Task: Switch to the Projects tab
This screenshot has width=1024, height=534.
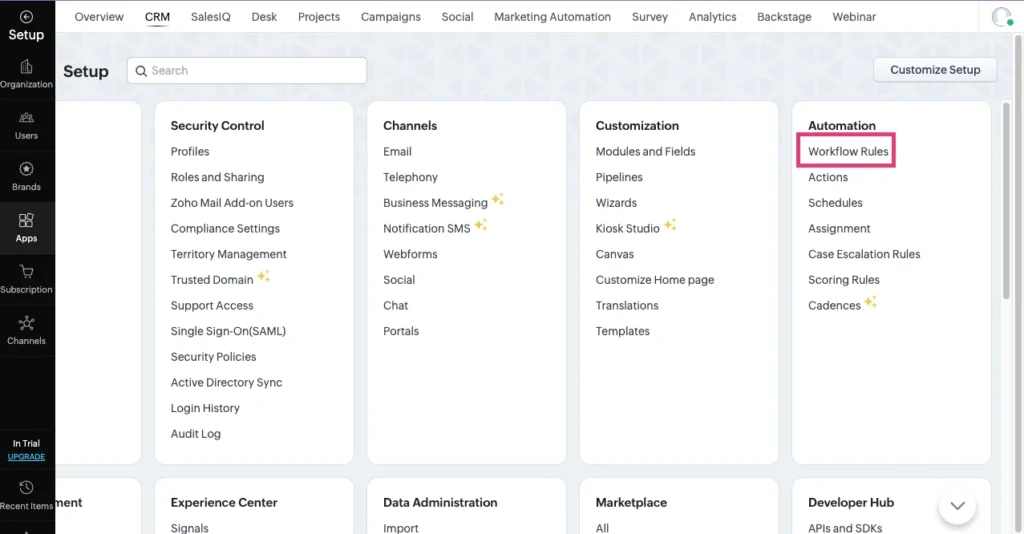Action: point(319,17)
